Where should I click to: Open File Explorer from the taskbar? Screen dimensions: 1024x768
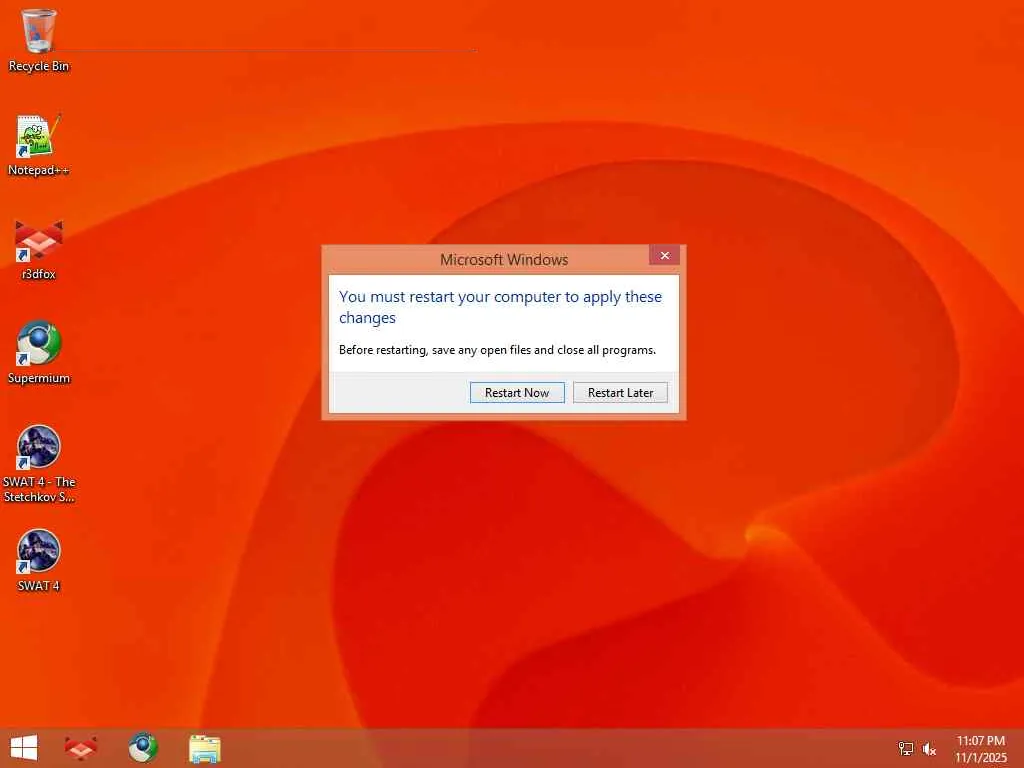pyautogui.click(x=205, y=748)
